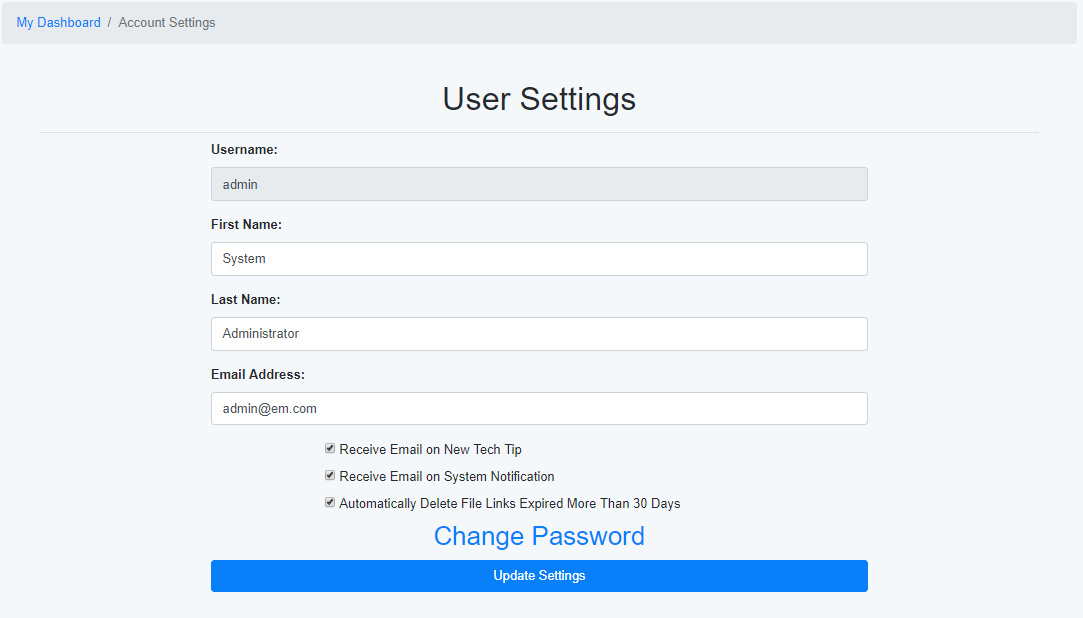Click the User Settings heading
The width and height of the screenshot is (1083, 618).
tap(539, 99)
